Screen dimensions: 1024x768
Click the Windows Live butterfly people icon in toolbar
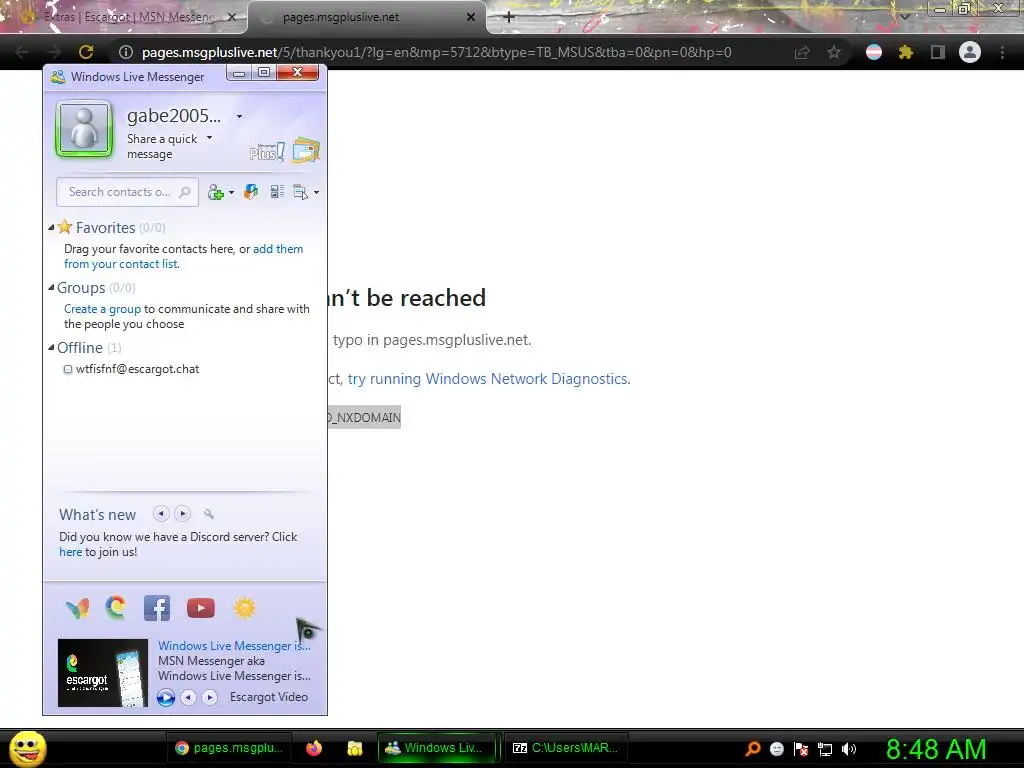click(x=251, y=192)
